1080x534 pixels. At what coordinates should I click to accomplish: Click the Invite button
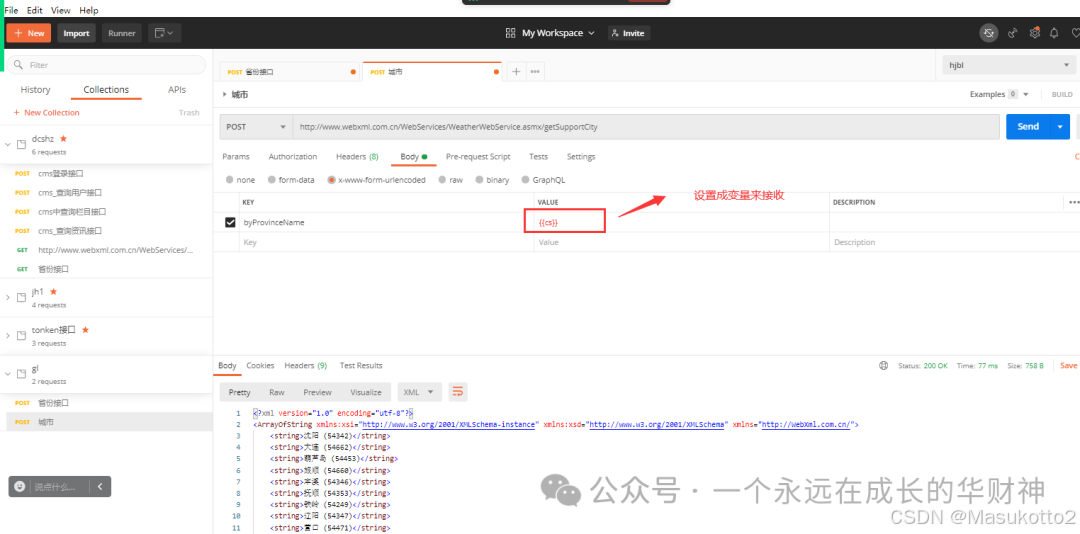[628, 33]
